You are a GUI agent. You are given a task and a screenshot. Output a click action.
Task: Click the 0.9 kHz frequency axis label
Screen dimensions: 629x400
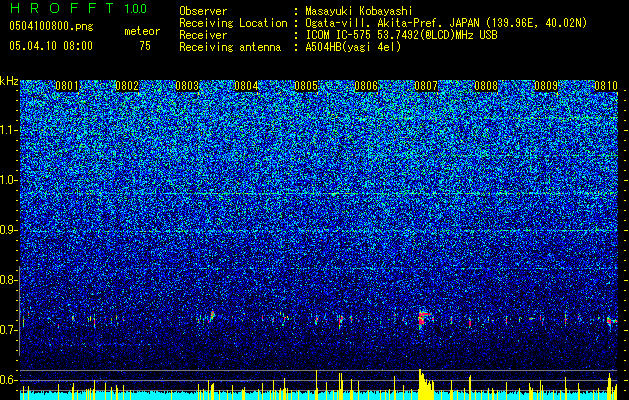(x=8, y=230)
